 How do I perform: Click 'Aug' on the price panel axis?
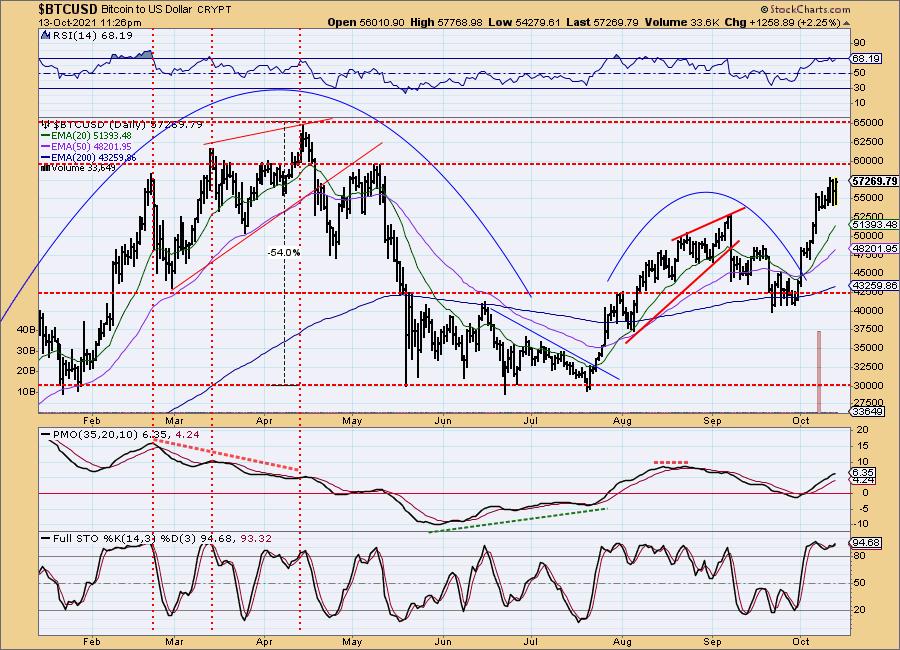(622, 421)
